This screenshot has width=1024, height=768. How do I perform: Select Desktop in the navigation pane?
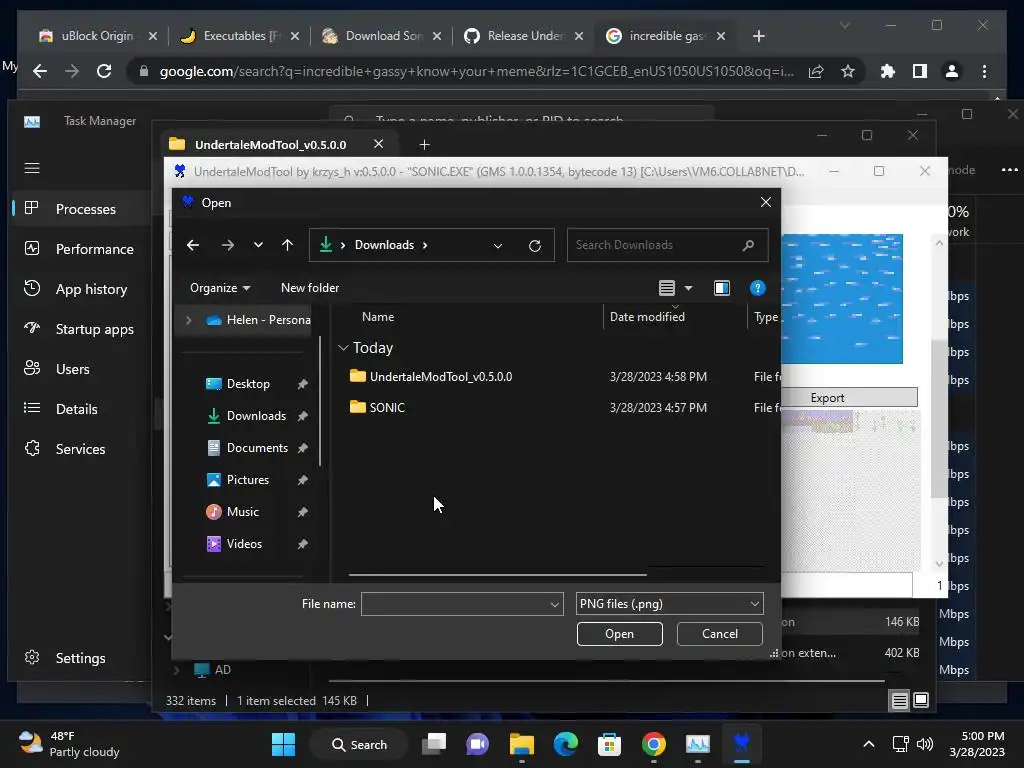[x=248, y=384]
